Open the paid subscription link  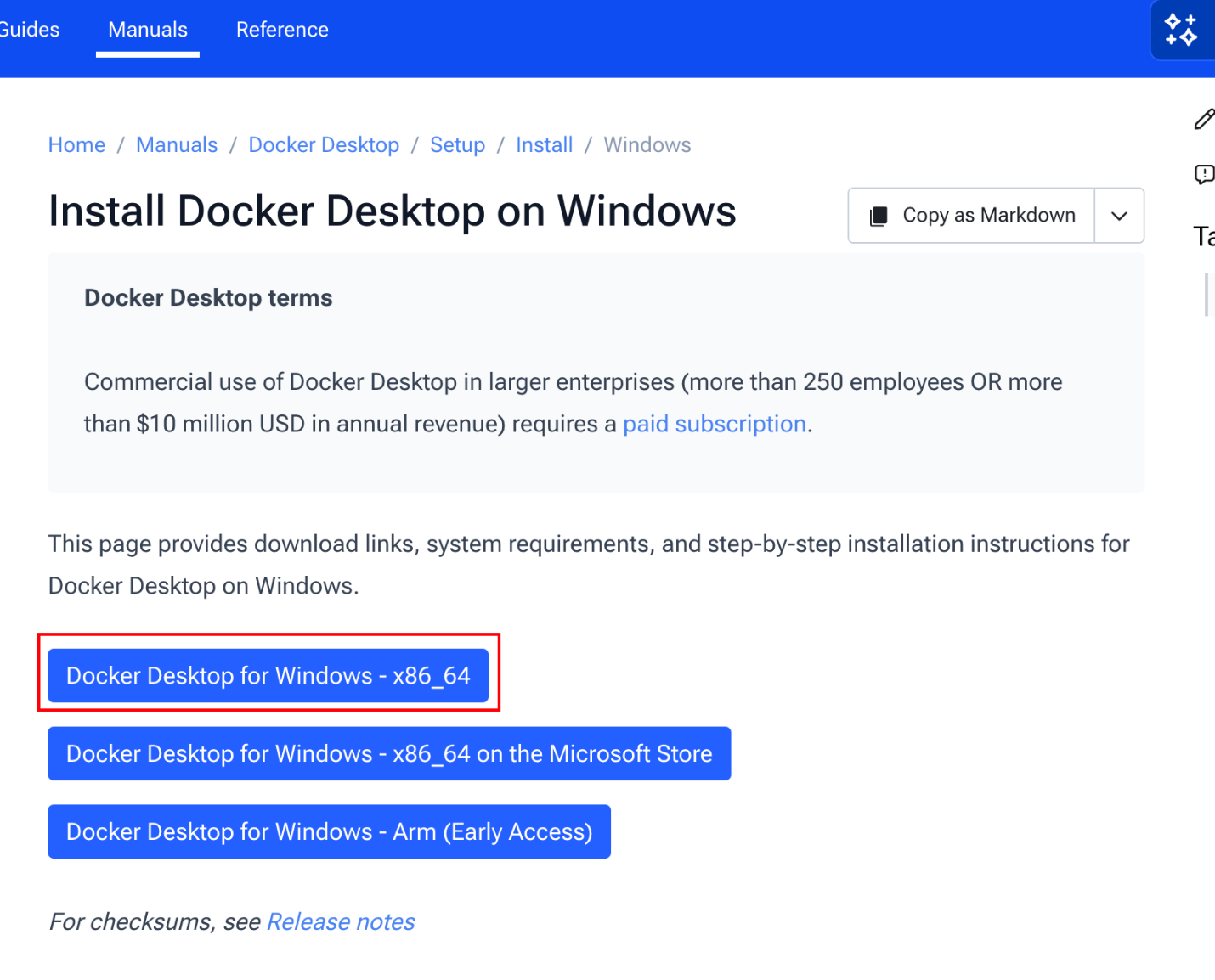pyautogui.click(x=715, y=424)
